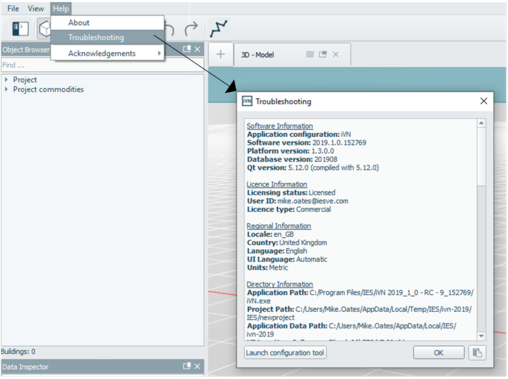Click Software version 2019.1.0.152769 text
Viewport: 508px width, 379px height.
pyautogui.click(x=306, y=143)
